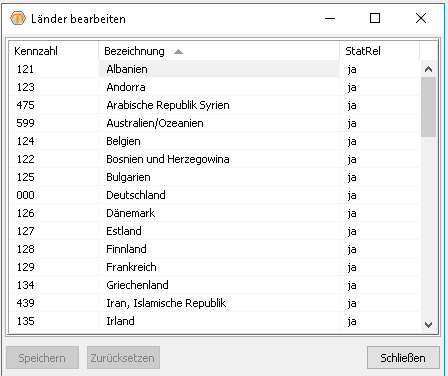
Task: Click the vertical scrollbar thumb
Action: click(x=428, y=107)
